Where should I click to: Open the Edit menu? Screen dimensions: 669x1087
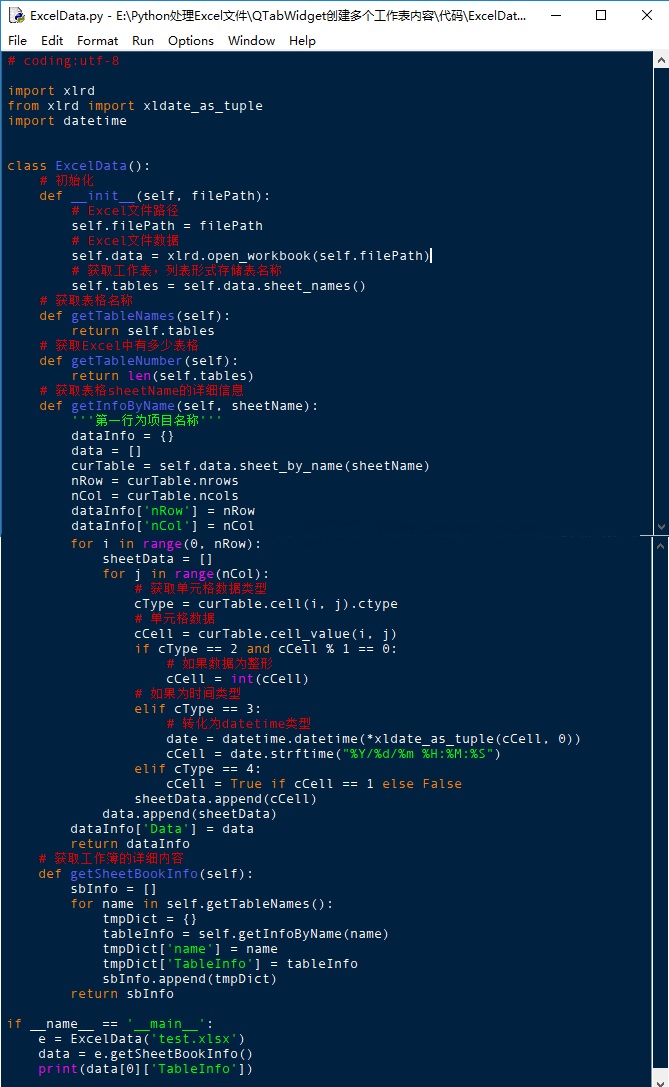52,41
